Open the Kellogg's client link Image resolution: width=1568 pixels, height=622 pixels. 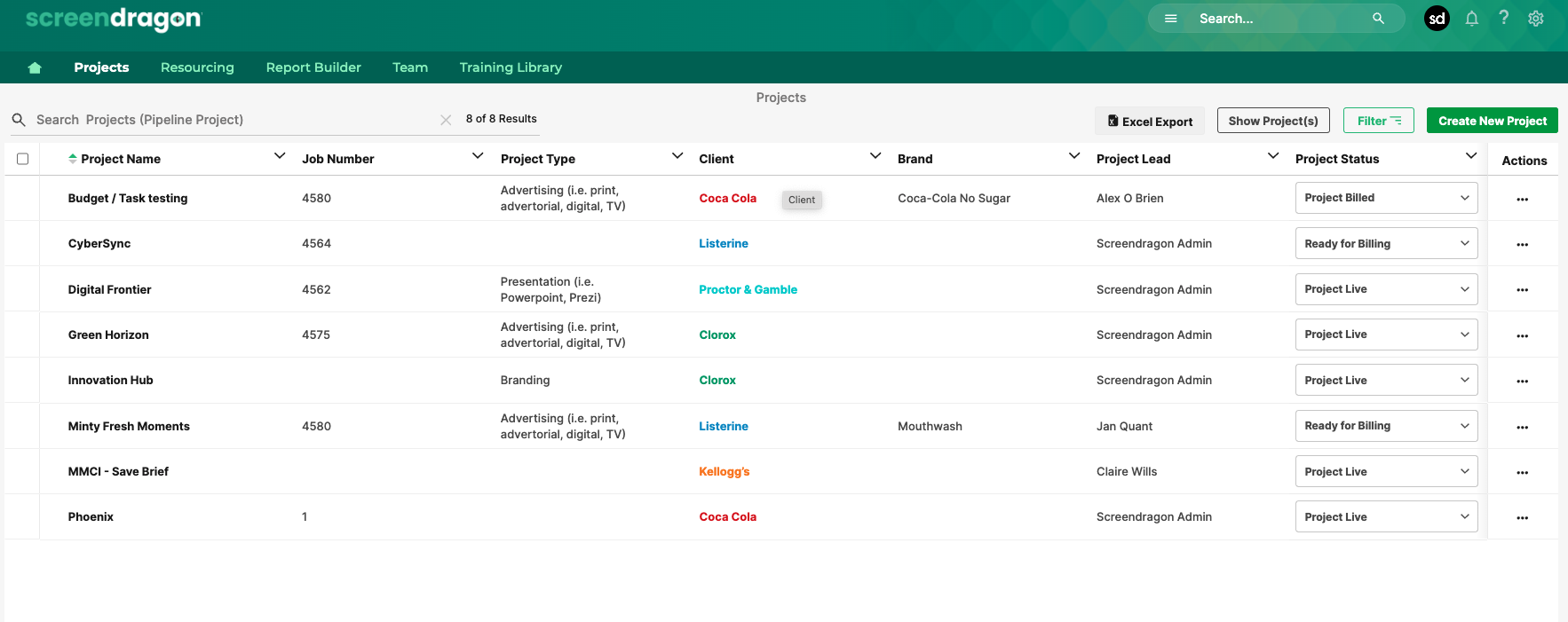point(724,472)
